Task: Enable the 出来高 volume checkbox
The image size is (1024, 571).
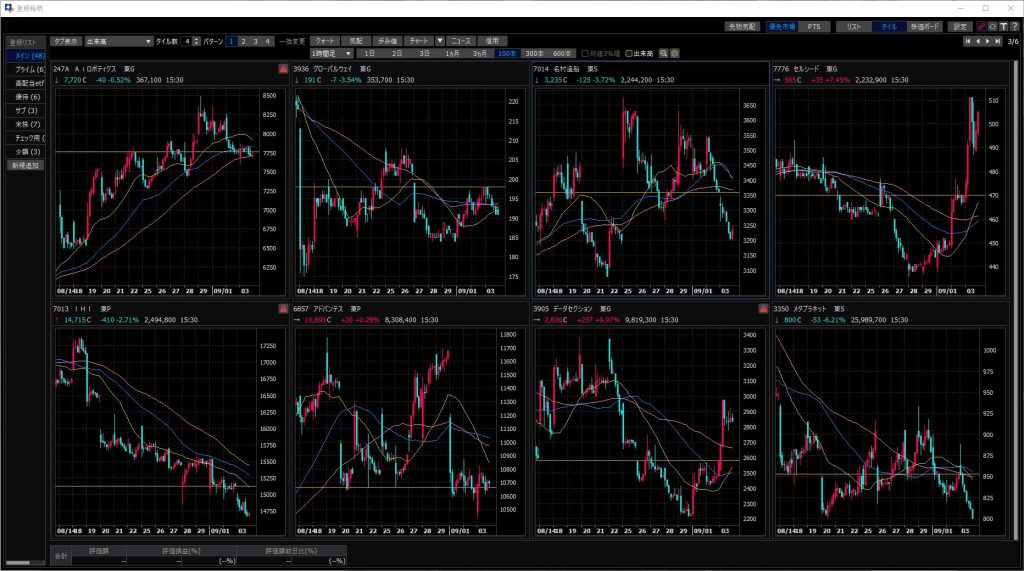Action: click(629, 52)
